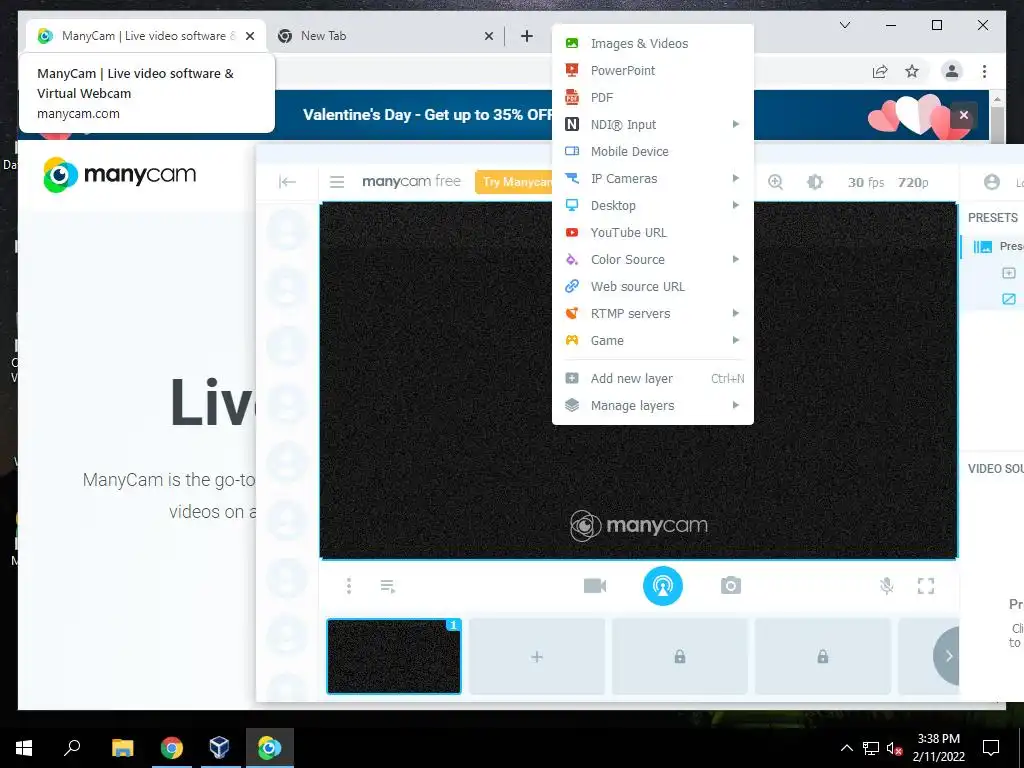The image size is (1024, 768).
Task: Open Chrome three-dot menu
Action: (984, 71)
